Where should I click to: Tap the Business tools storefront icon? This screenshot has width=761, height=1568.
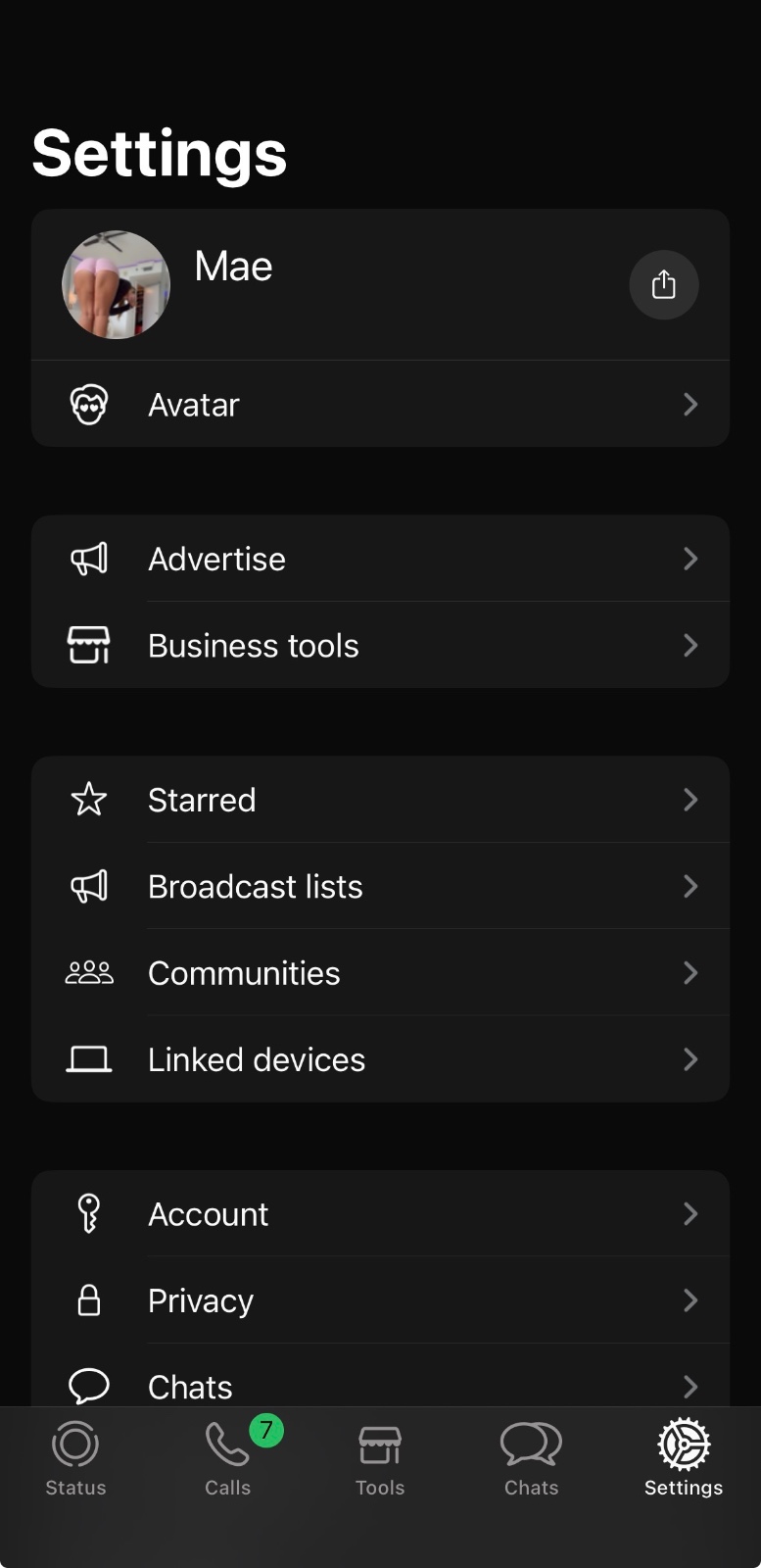(x=89, y=646)
